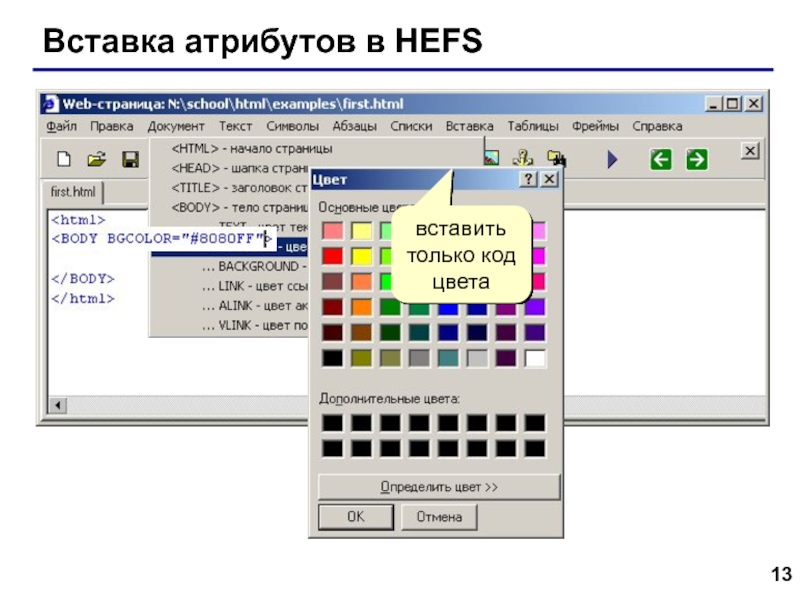Select the <HTML> - начало страницы menu entry
The height and width of the screenshot is (600, 800).
(252, 148)
